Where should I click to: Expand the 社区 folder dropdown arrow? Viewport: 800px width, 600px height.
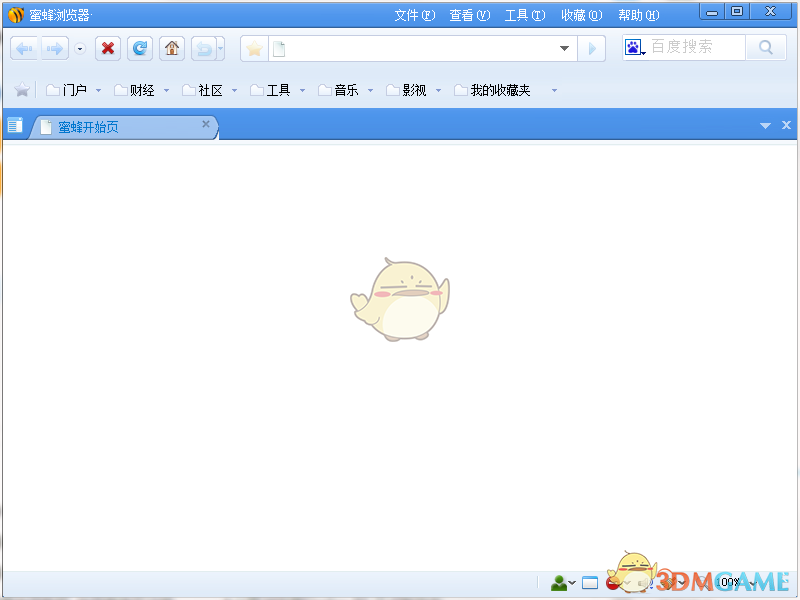click(235, 91)
